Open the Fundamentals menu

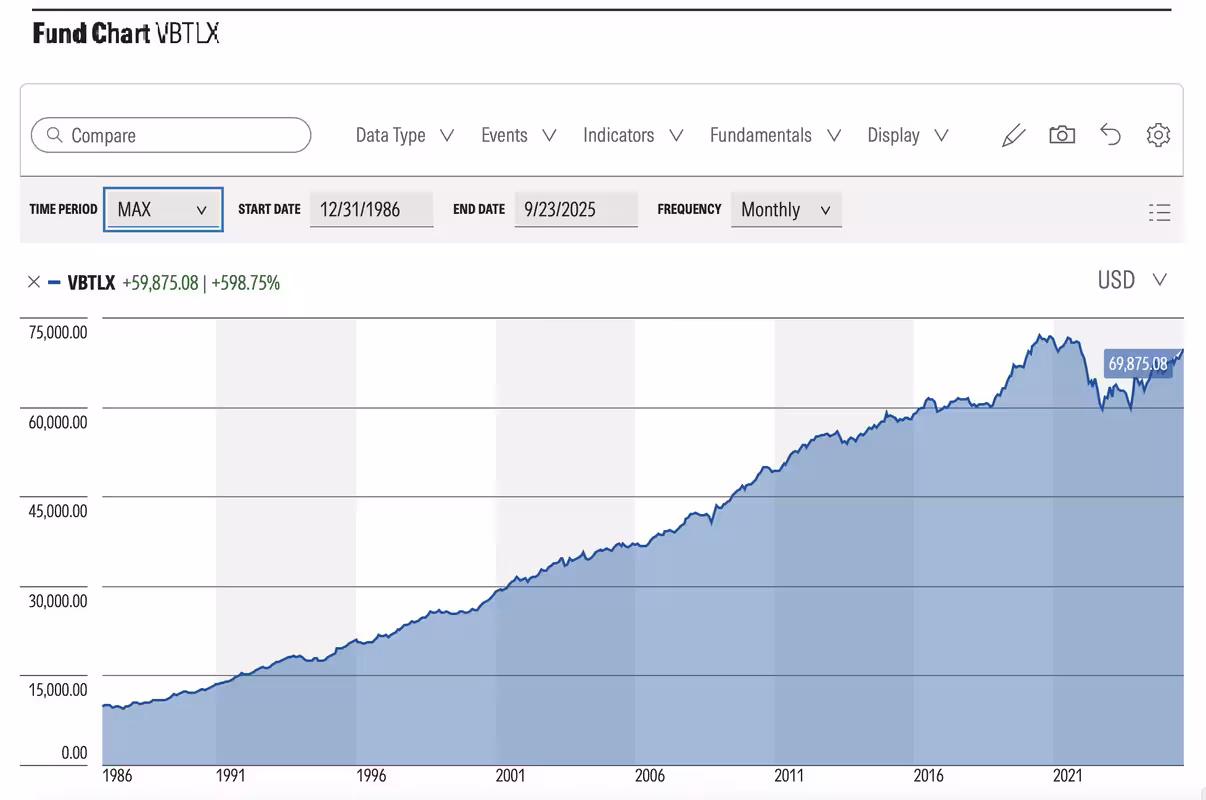775,135
